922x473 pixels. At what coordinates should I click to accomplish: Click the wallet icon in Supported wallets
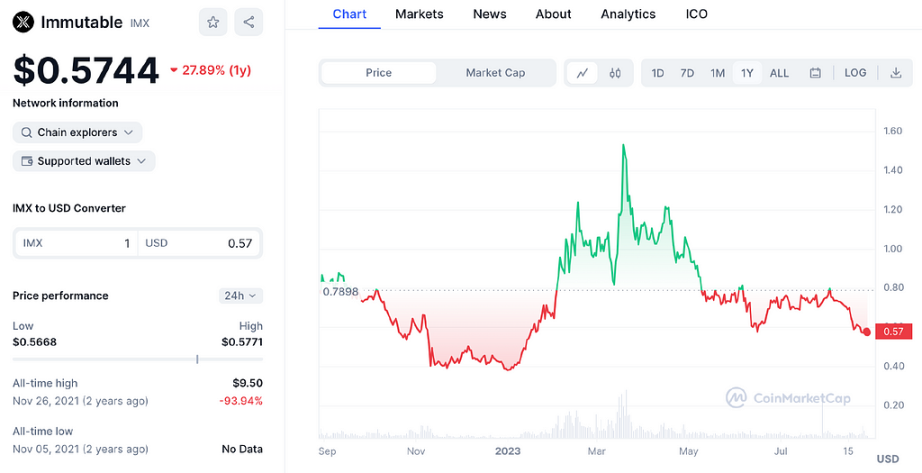click(x=26, y=161)
